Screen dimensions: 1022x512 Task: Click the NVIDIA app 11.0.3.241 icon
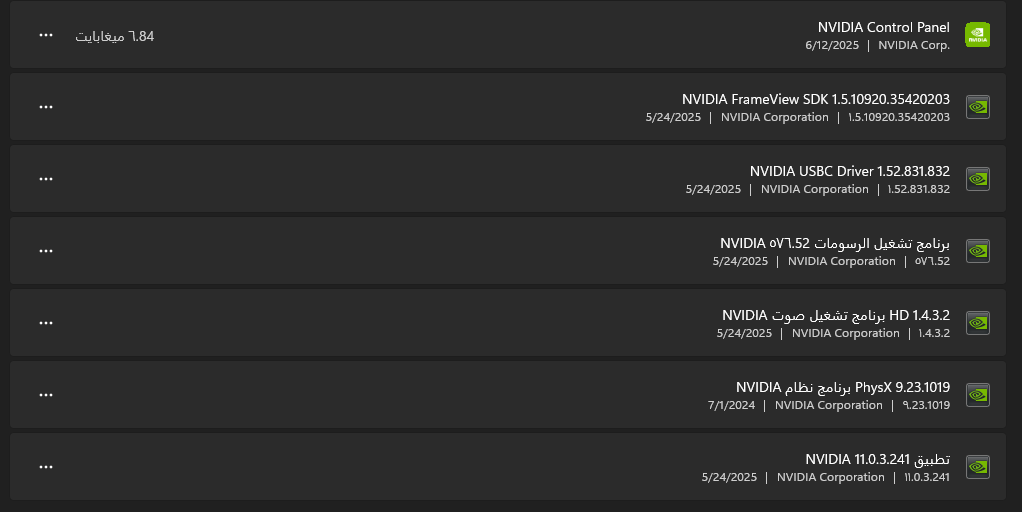point(978,467)
